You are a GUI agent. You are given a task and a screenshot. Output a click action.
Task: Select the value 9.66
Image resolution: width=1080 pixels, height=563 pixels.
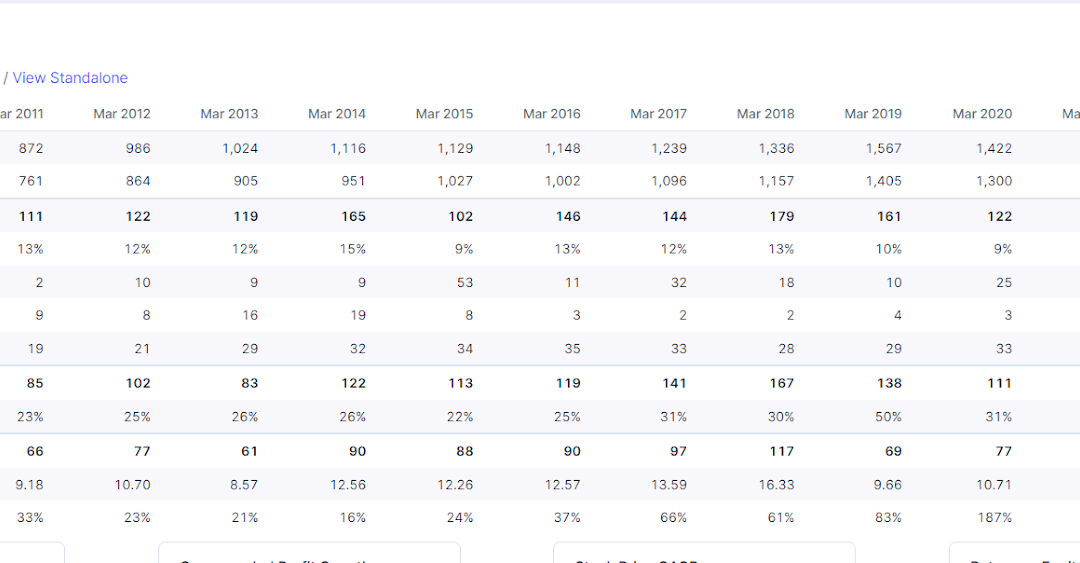tap(888, 484)
